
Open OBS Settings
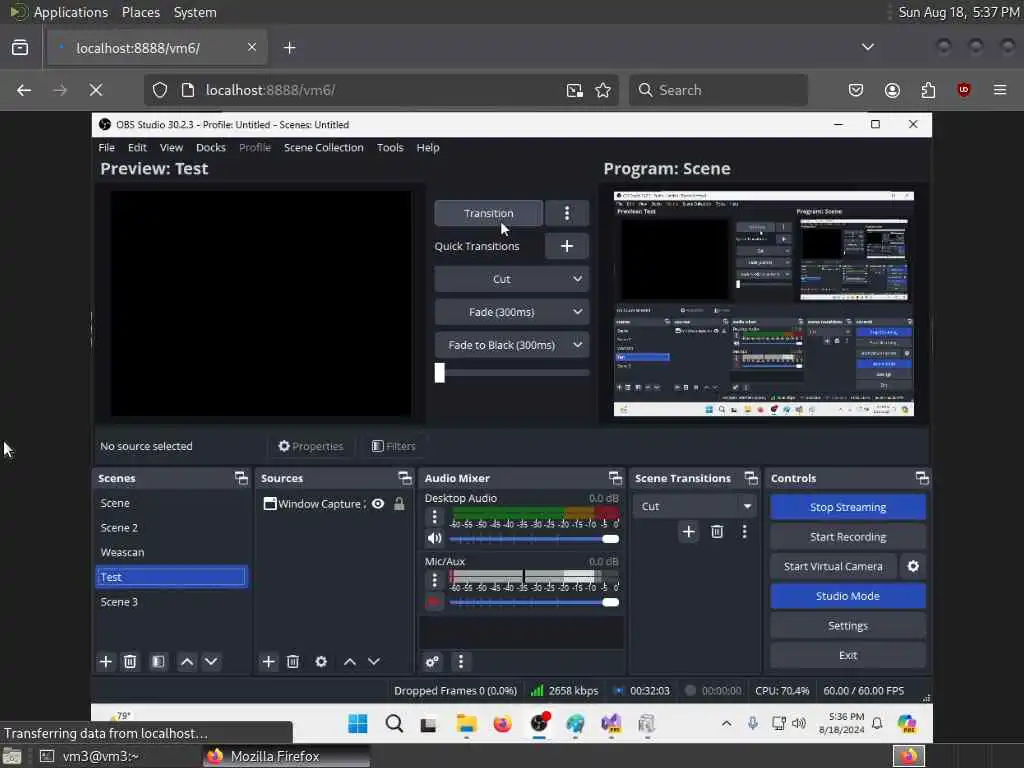coord(848,626)
